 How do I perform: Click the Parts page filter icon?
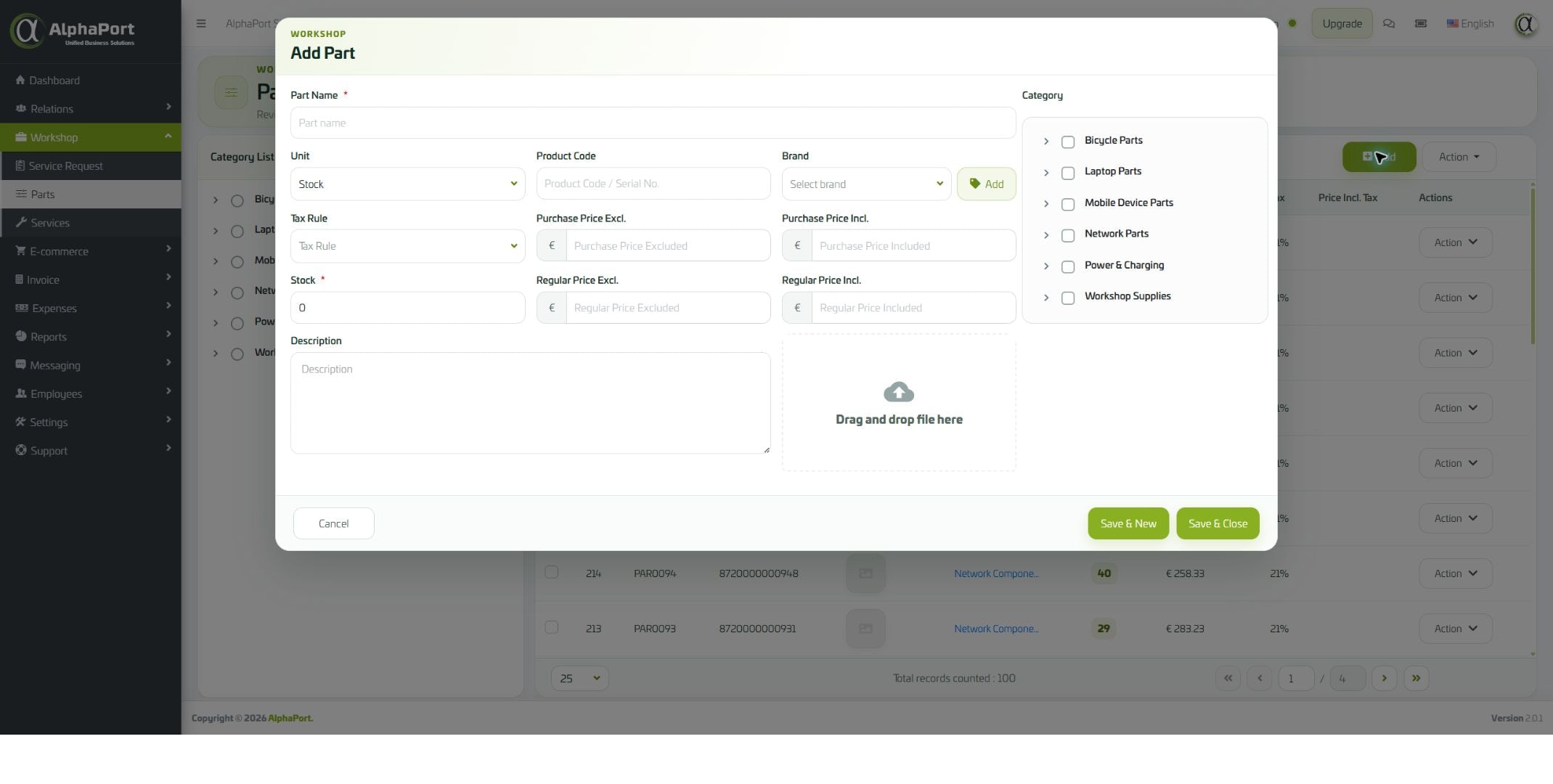[x=231, y=92]
